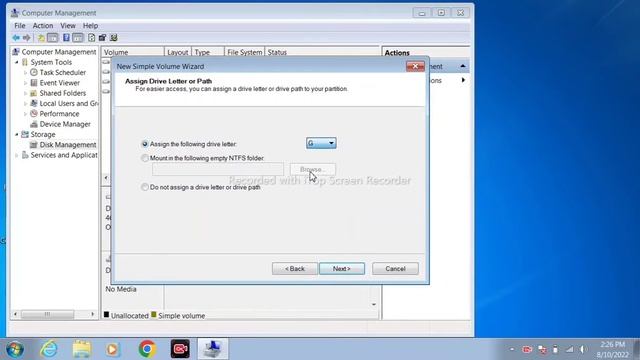Image resolution: width=640 pixels, height=360 pixels.
Task: Click the Up one level folder icon
Action: point(41,38)
